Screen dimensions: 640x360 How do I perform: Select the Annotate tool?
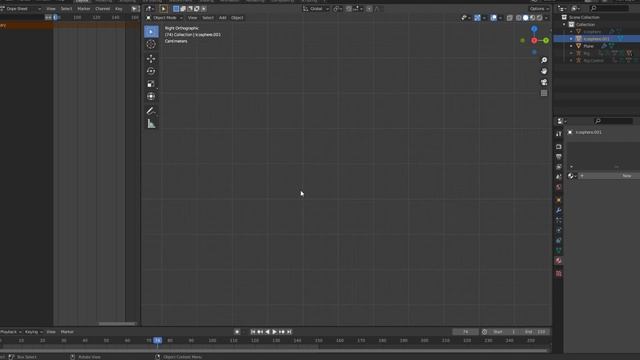coord(151,111)
